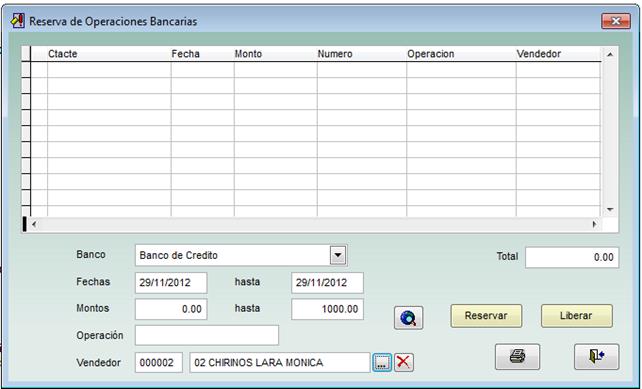This screenshot has width=642, height=389.
Task: Click the grid scroll-down arrow
Action: 610,209
